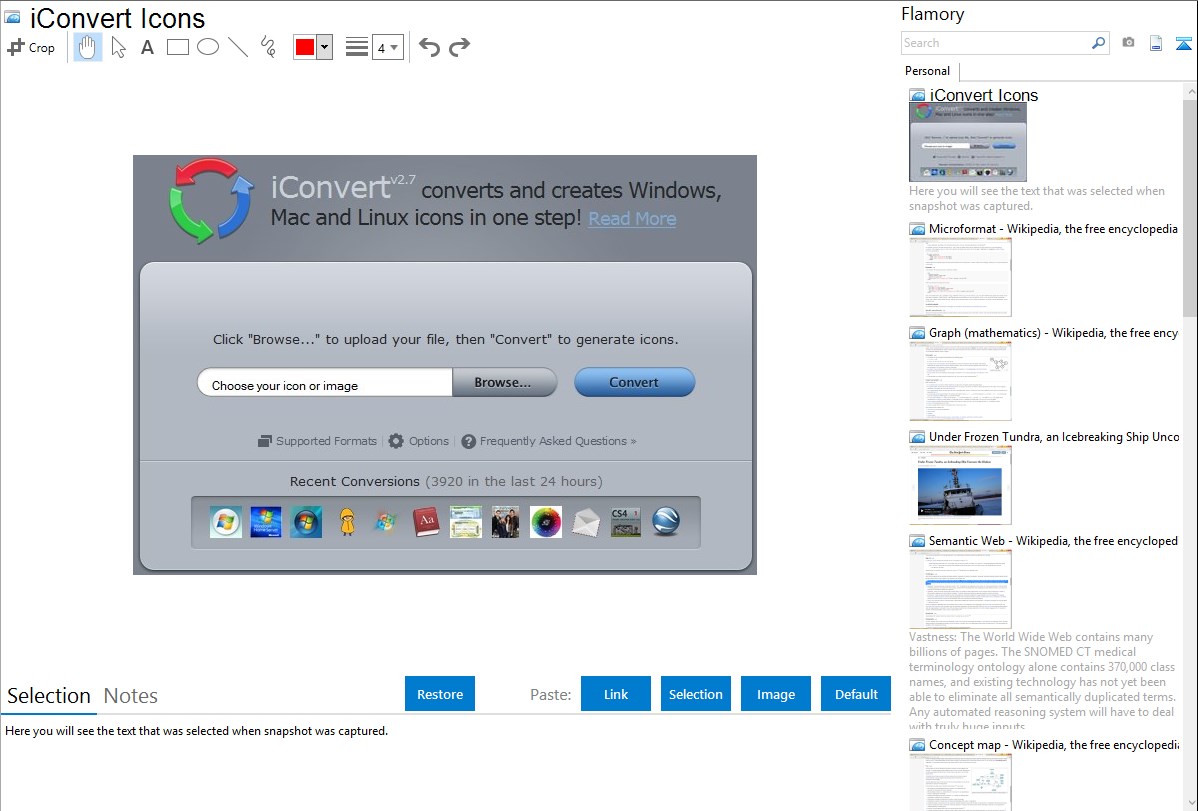The image size is (1198, 811).
Task: Click the snapshot list scroll up arrow
Action: (1191, 91)
